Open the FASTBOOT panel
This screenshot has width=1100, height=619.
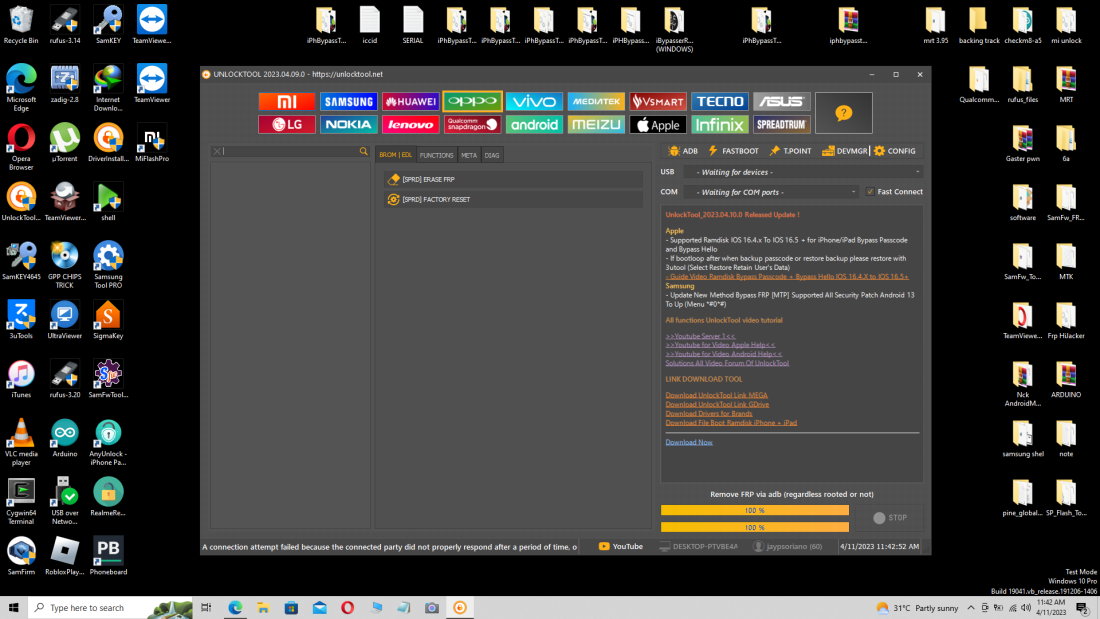click(x=733, y=151)
